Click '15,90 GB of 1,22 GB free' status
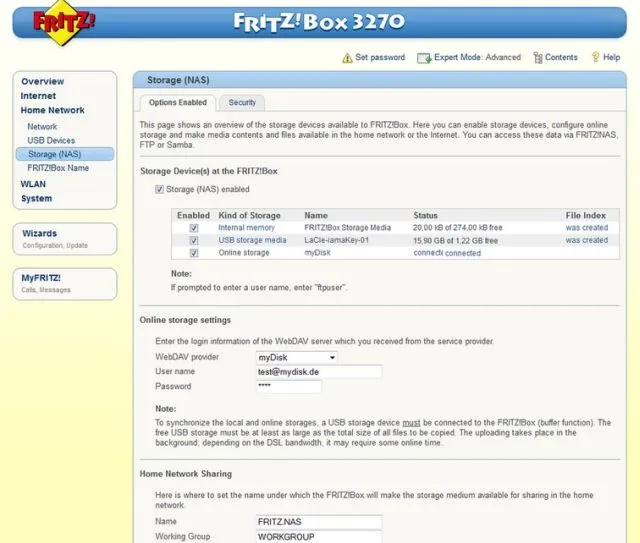The width and height of the screenshot is (640, 543). coord(456,240)
